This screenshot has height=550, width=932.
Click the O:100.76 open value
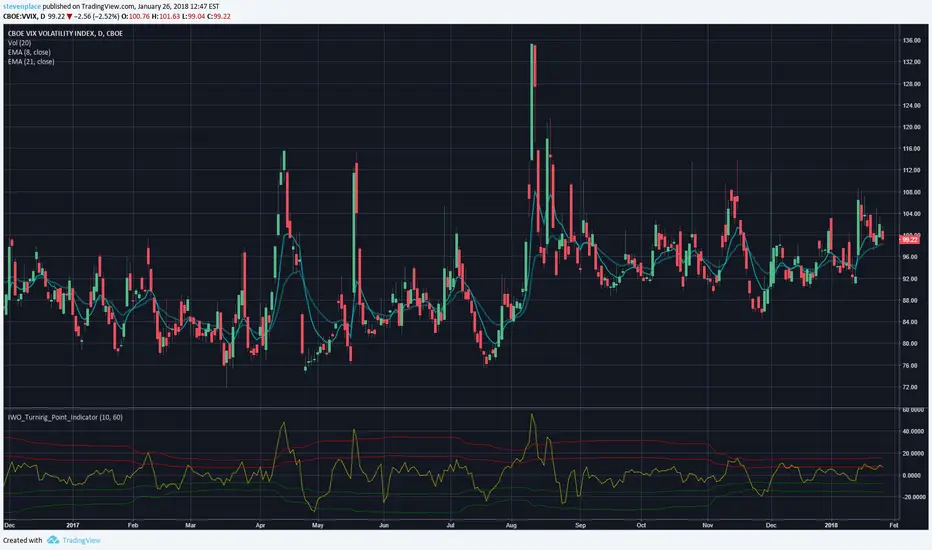coord(136,16)
